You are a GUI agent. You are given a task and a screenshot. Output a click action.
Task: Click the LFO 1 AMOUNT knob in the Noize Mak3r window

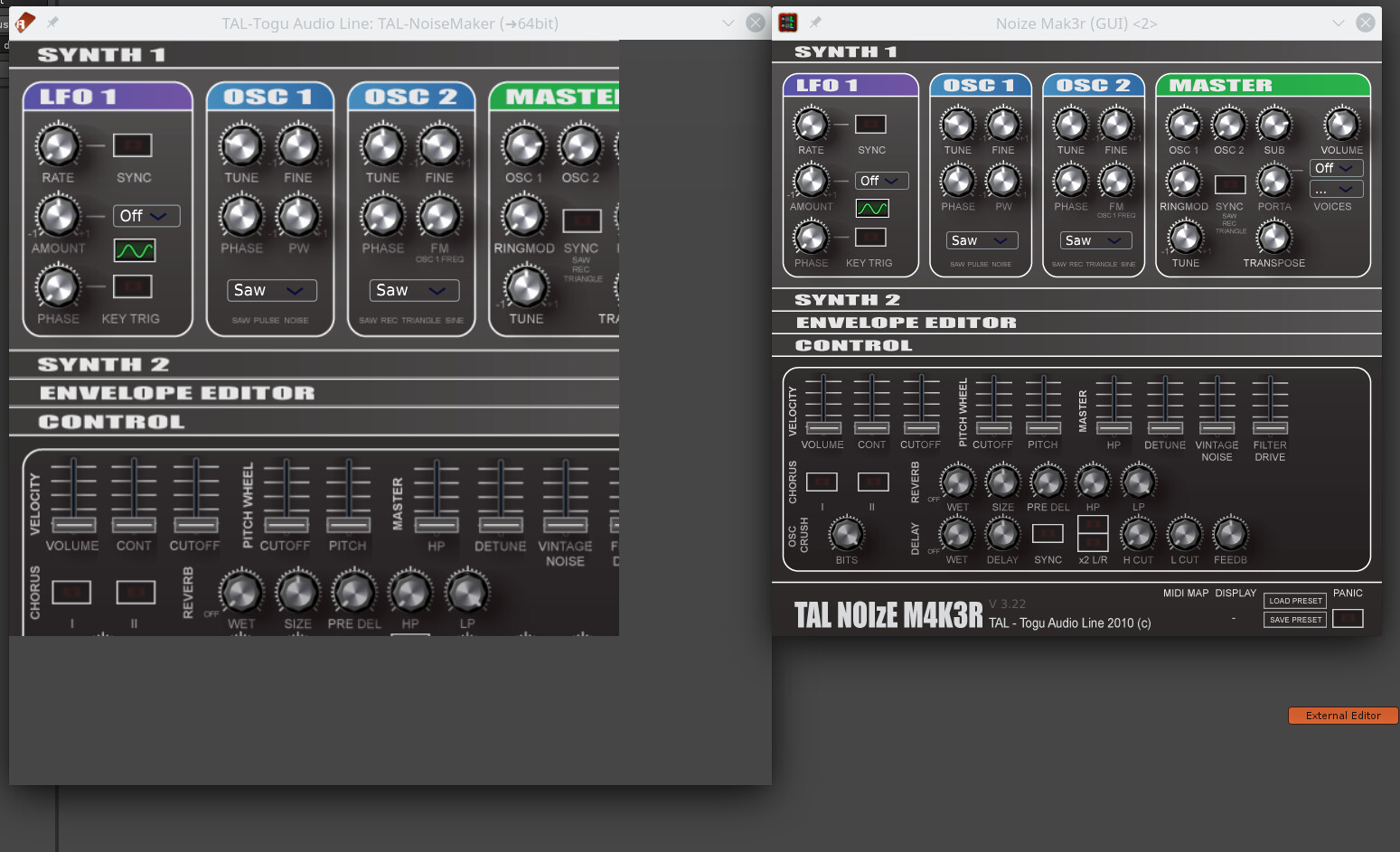tap(811, 181)
